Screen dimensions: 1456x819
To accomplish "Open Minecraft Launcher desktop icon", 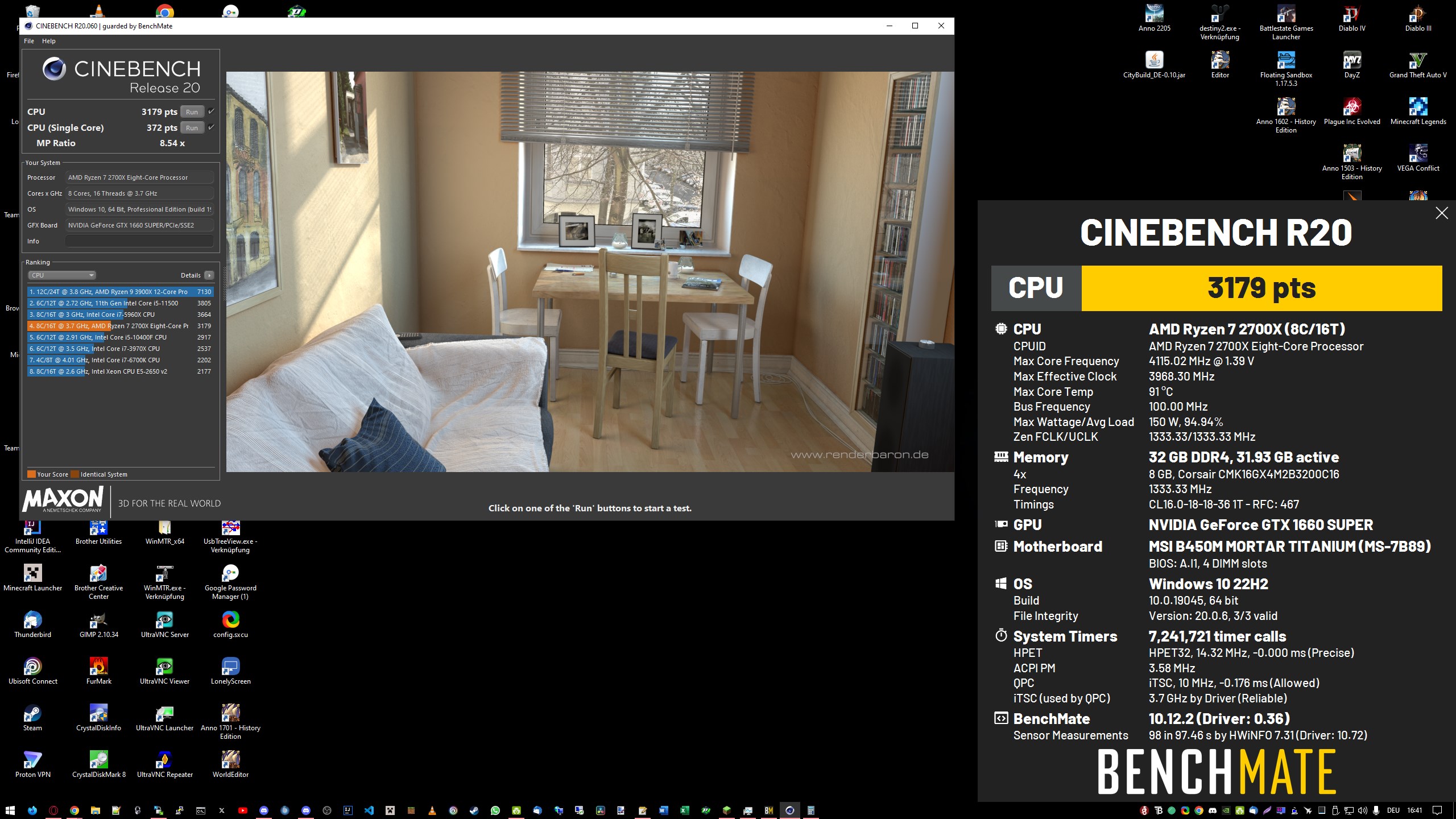I will point(32,578).
